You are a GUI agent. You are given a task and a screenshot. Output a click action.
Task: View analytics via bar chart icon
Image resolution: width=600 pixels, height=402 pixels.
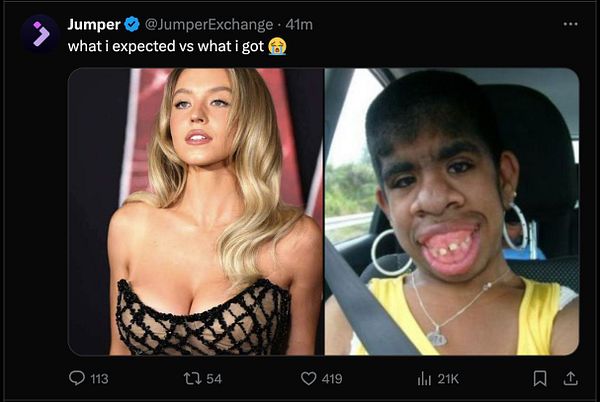pyautogui.click(x=424, y=378)
